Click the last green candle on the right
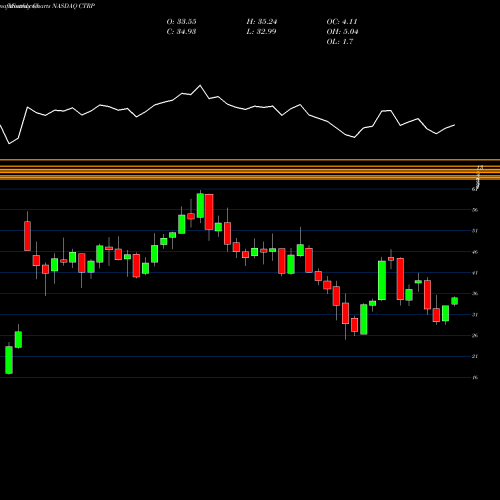 click(455, 301)
